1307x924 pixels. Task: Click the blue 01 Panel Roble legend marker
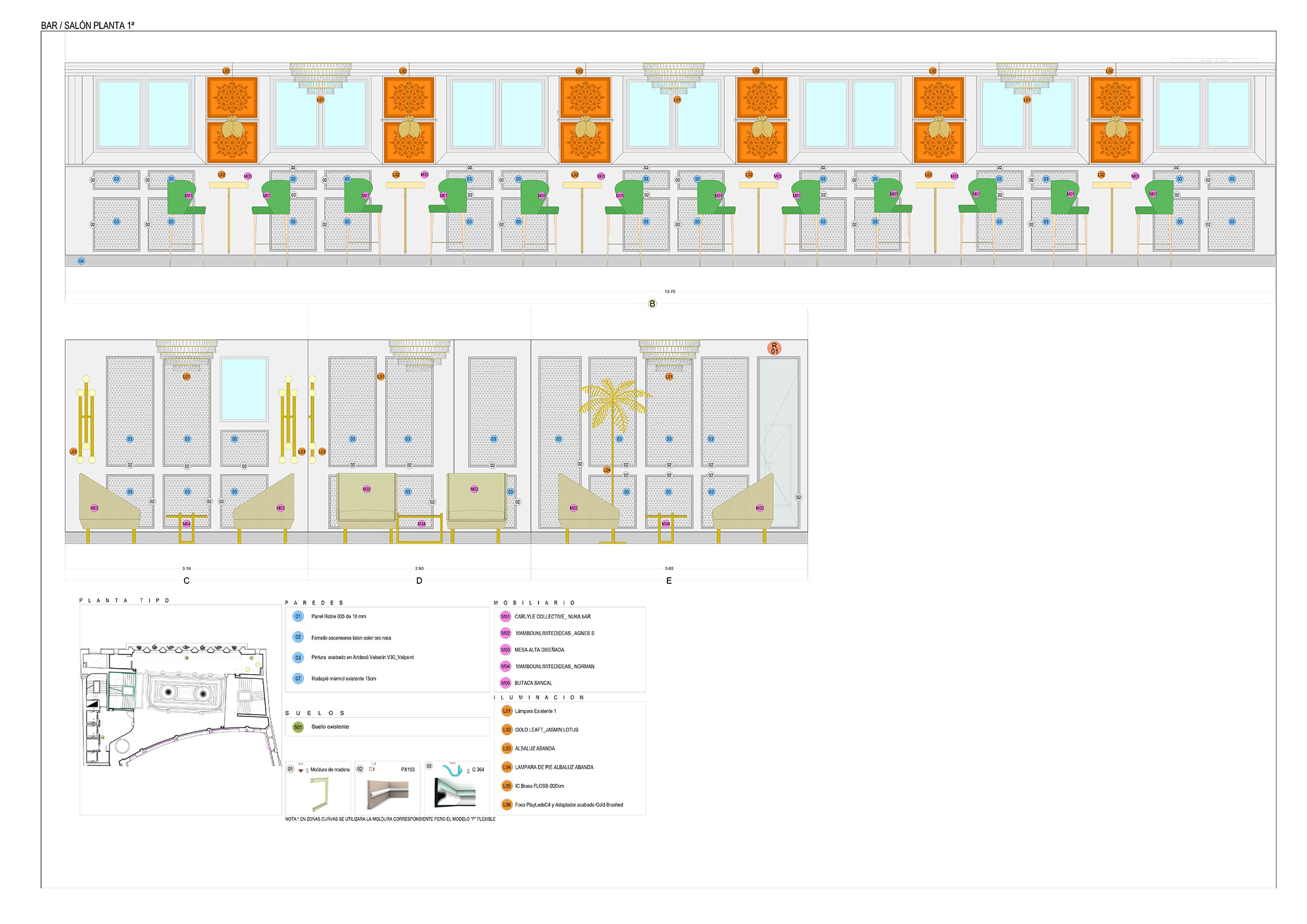click(298, 617)
